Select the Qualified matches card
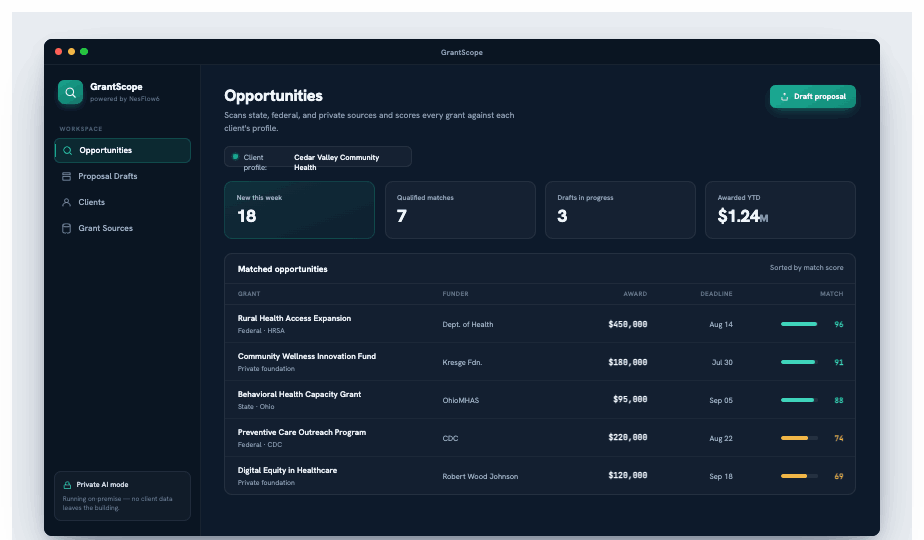 [460, 210]
